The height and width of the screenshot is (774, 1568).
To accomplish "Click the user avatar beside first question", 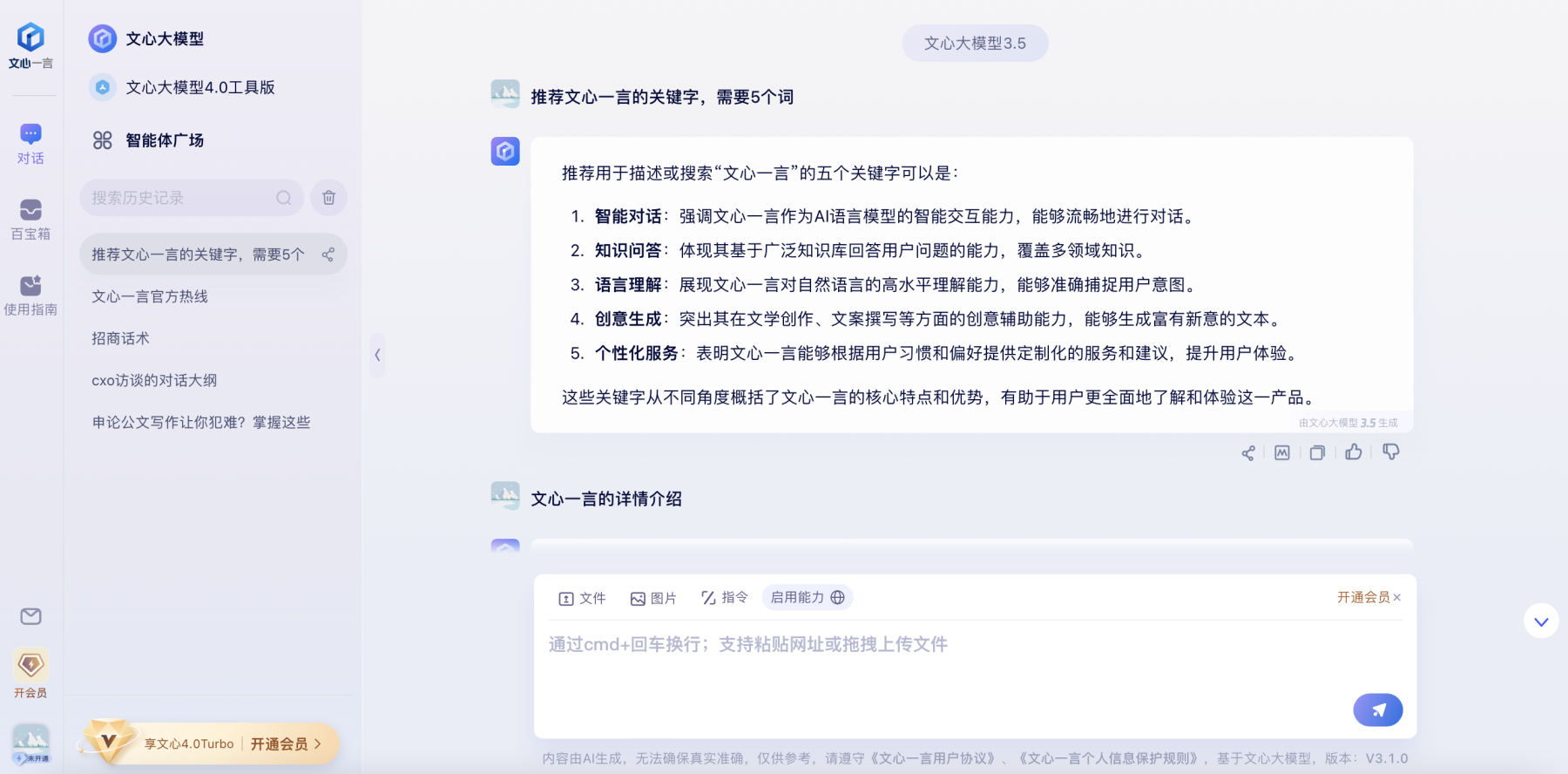I will [x=505, y=93].
